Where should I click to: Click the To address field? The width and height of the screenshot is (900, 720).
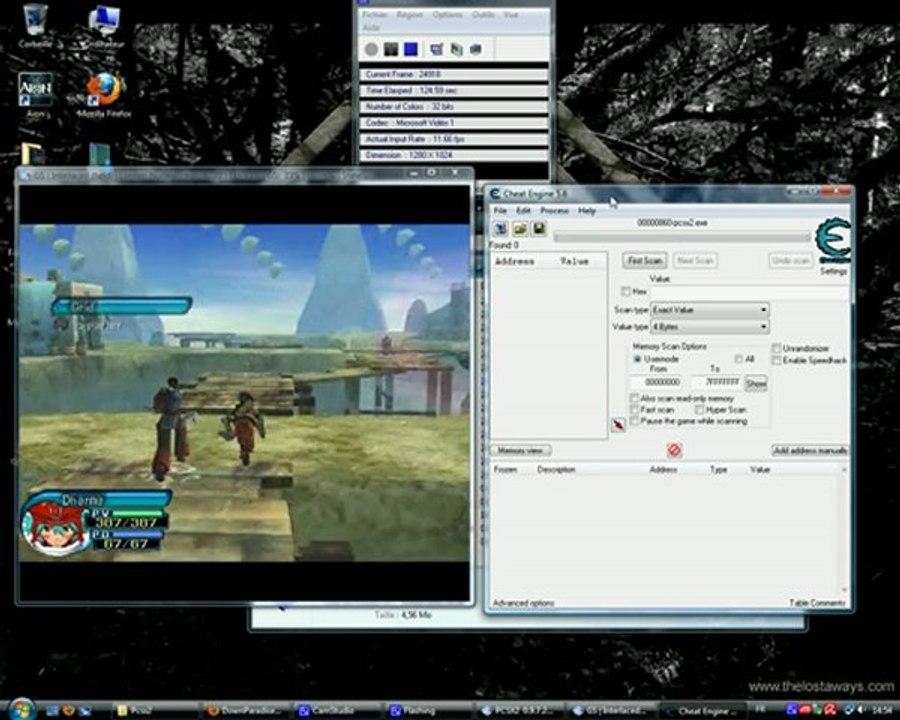tap(717, 382)
